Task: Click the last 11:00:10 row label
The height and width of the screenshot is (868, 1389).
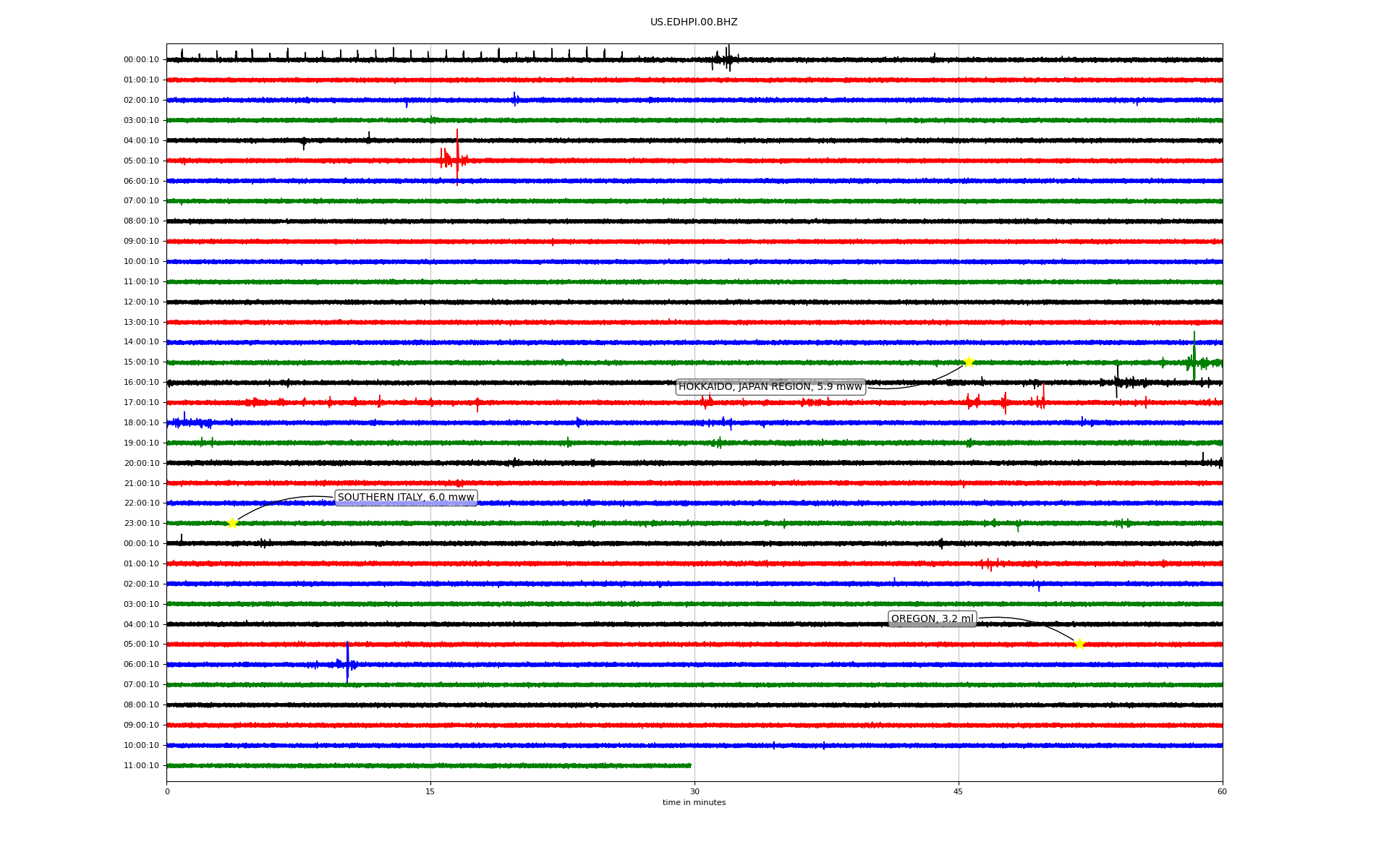Action: [141, 766]
